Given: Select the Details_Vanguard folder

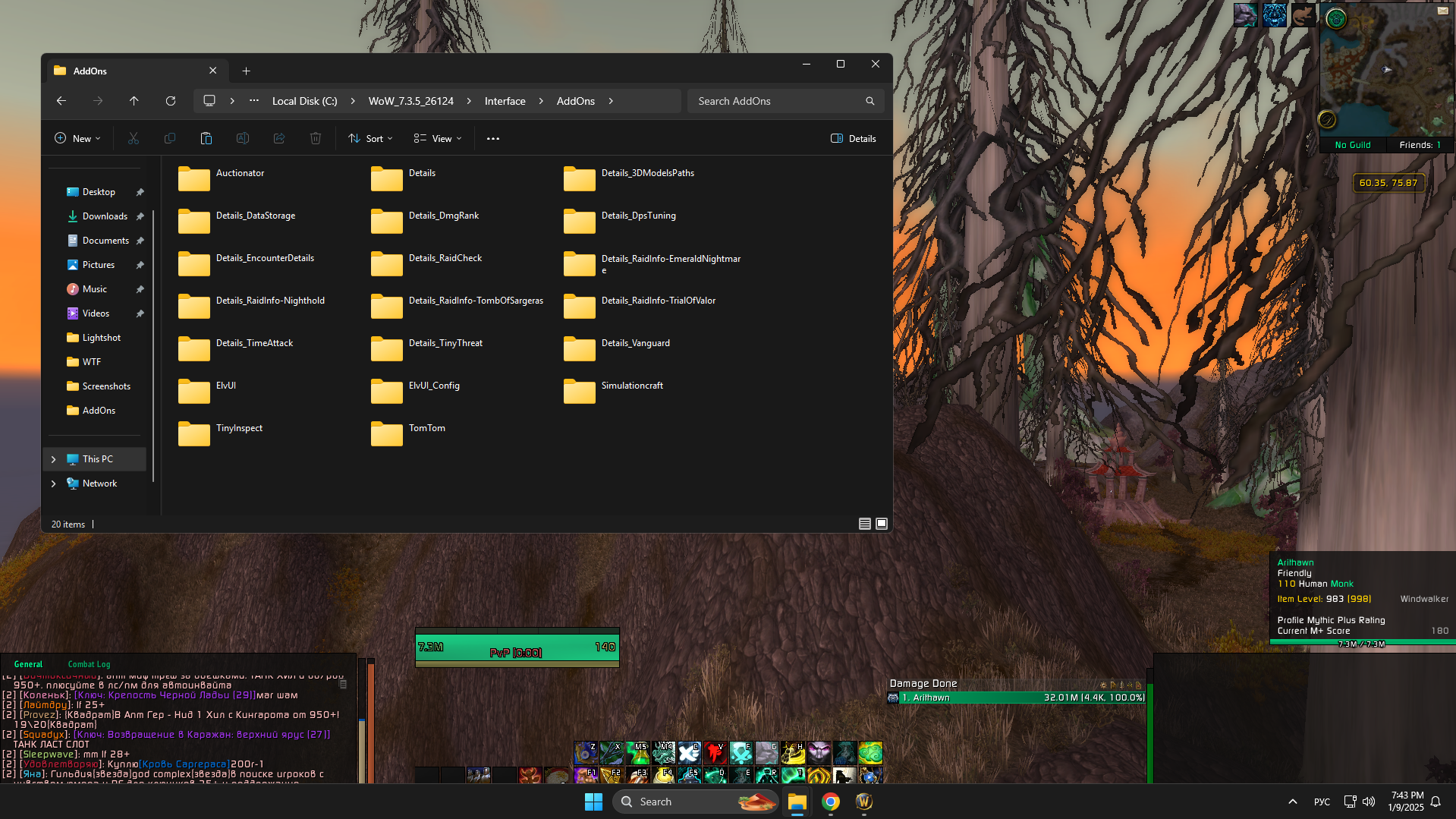Looking at the screenshot, I should pos(617,349).
